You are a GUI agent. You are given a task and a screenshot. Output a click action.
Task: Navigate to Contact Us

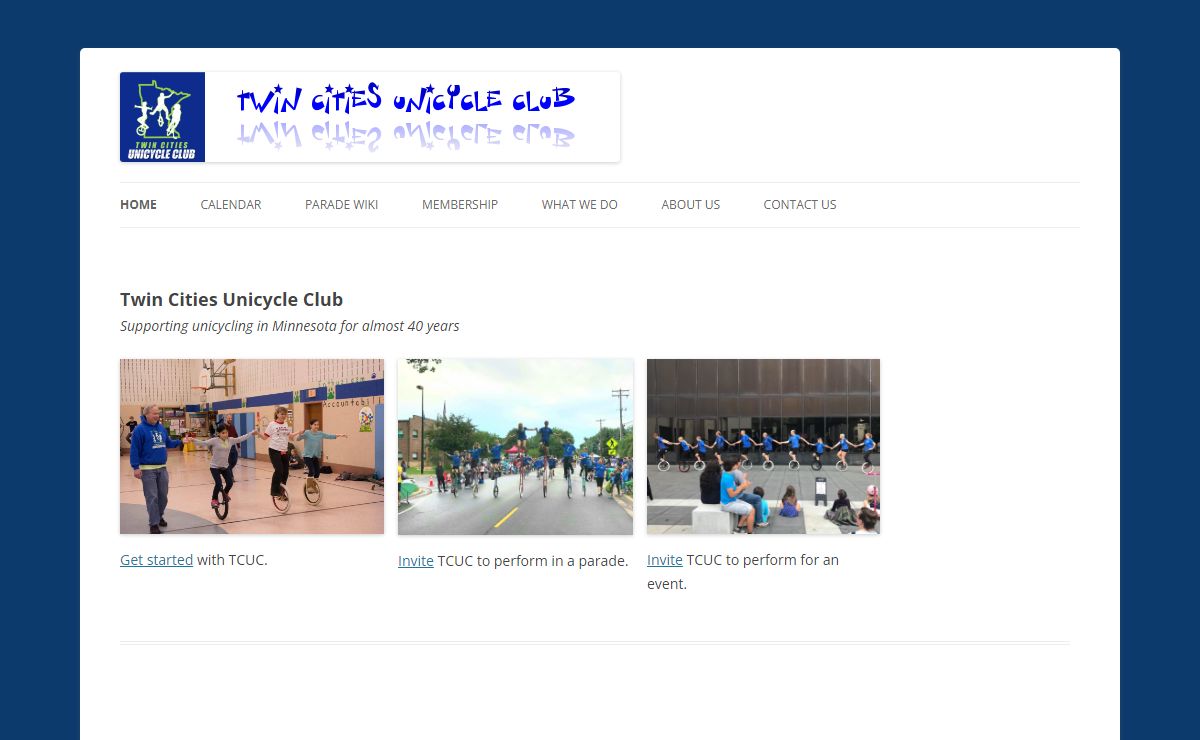point(800,205)
